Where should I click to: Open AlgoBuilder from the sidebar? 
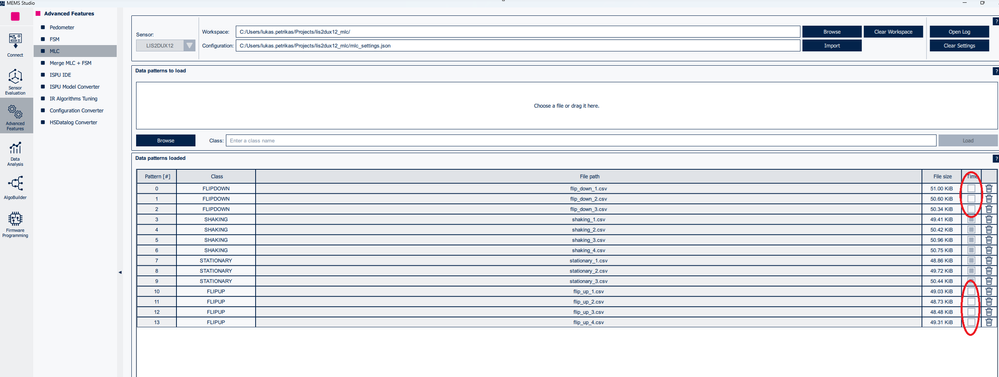(x=15, y=187)
